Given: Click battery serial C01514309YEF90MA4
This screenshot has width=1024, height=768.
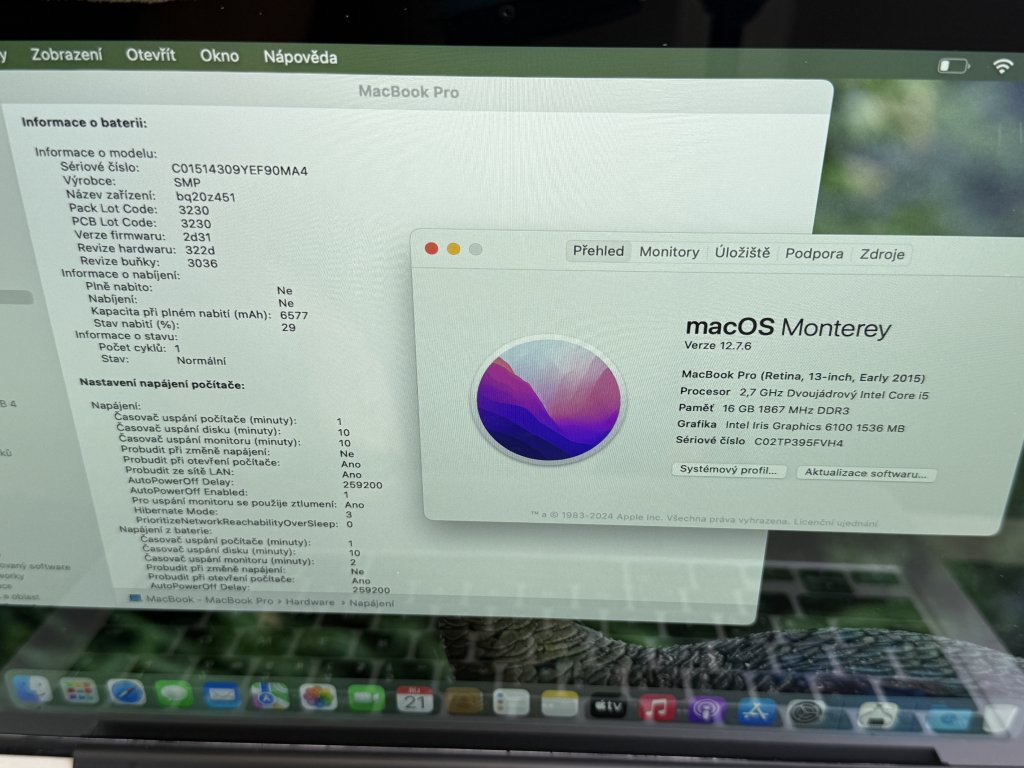Looking at the screenshot, I should 239,170.
